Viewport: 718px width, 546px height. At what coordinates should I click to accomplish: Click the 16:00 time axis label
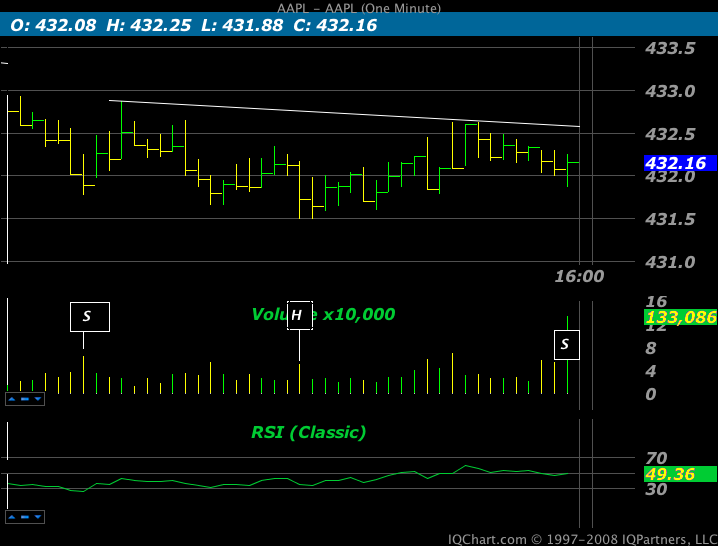(x=579, y=276)
